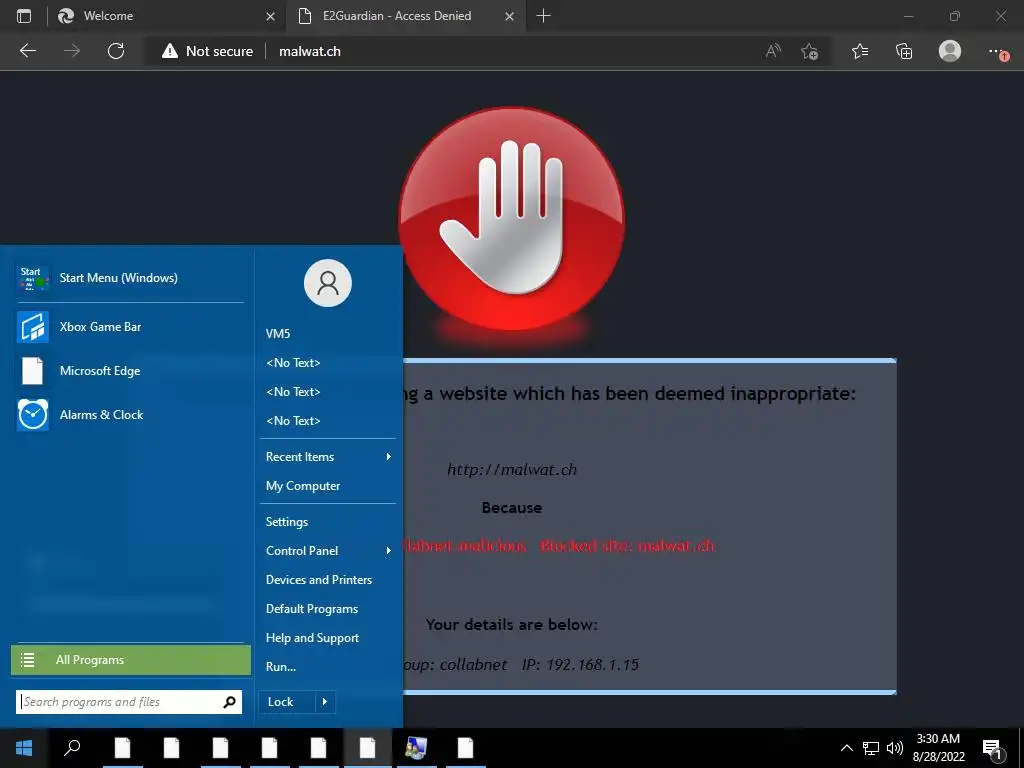1024x768 pixels.
Task: Open the browser profile icon
Action: click(x=950, y=51)
